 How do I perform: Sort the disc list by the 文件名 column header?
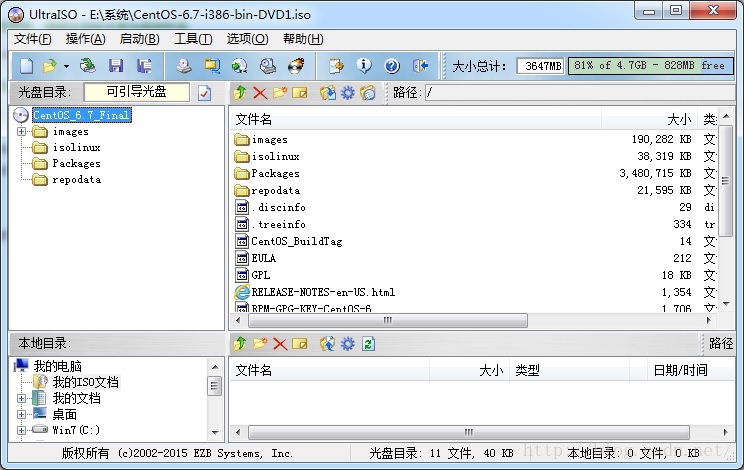(416, 119)
